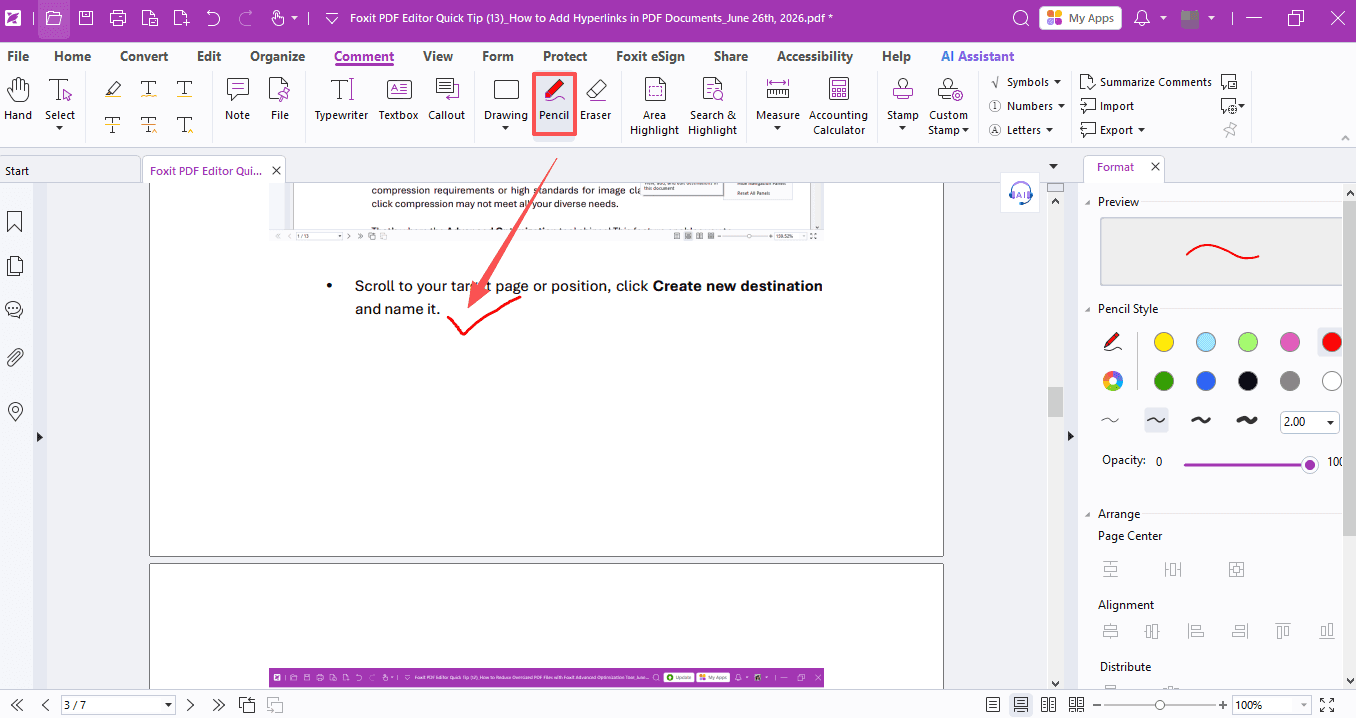Select thickest line thickness preset
Viewport: 1356px width, 718px height.
pos(1246,421)
